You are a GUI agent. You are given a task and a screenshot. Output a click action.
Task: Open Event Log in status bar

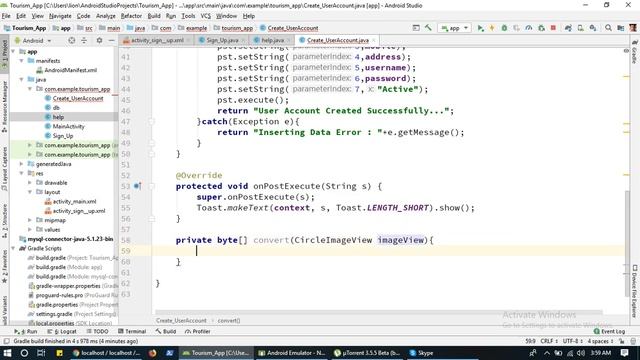609,331
